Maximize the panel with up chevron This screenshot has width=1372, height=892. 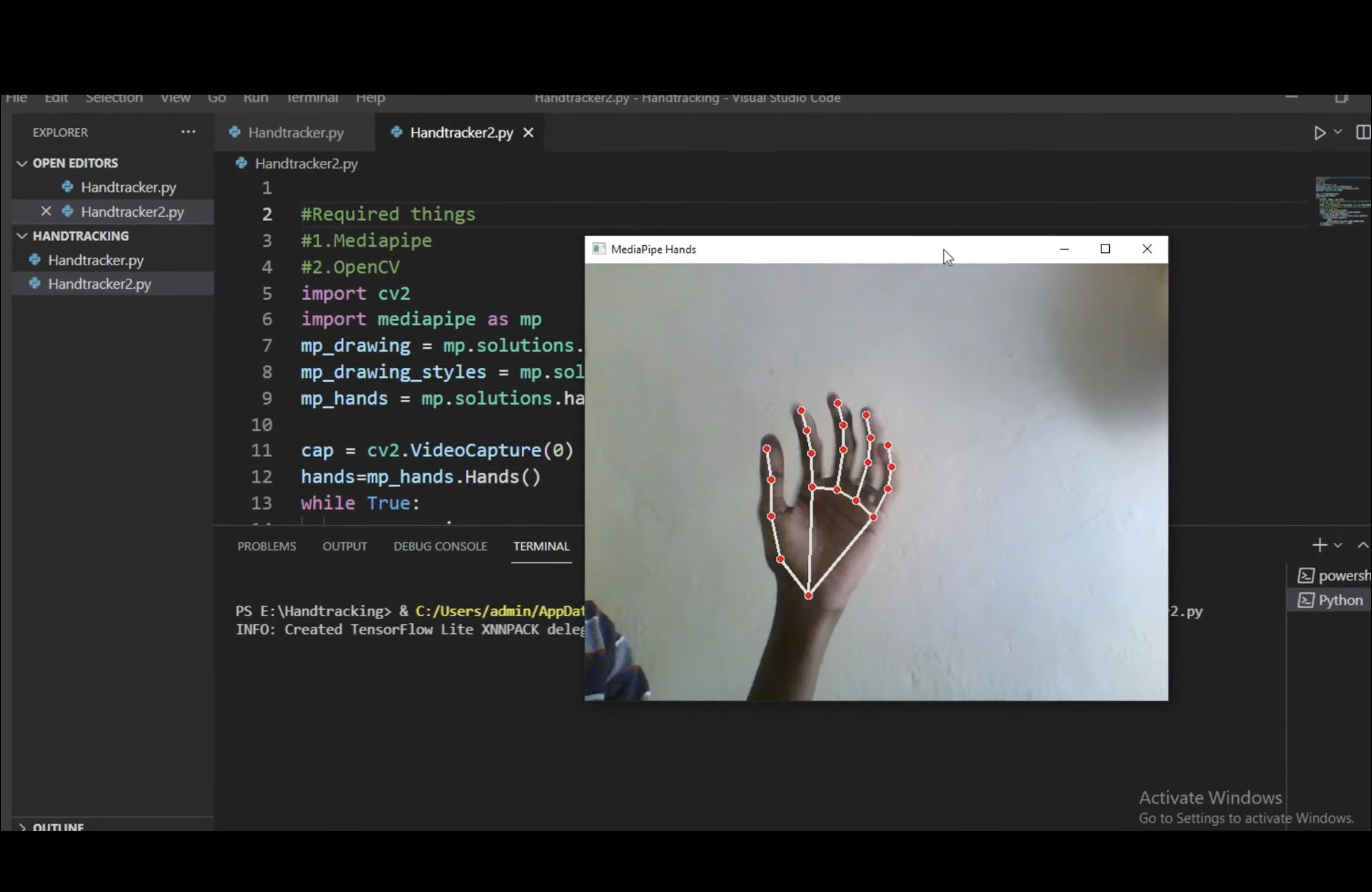click(x=1363, y=545)
